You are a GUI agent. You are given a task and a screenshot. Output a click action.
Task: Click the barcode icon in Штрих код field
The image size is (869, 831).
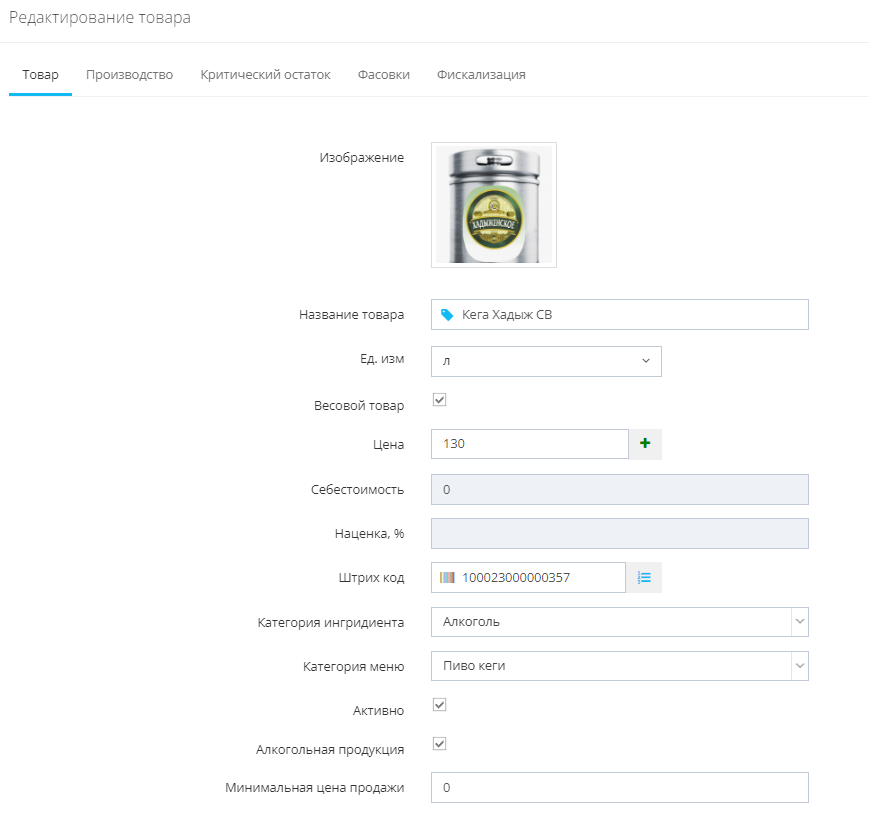tap(445, 577)
